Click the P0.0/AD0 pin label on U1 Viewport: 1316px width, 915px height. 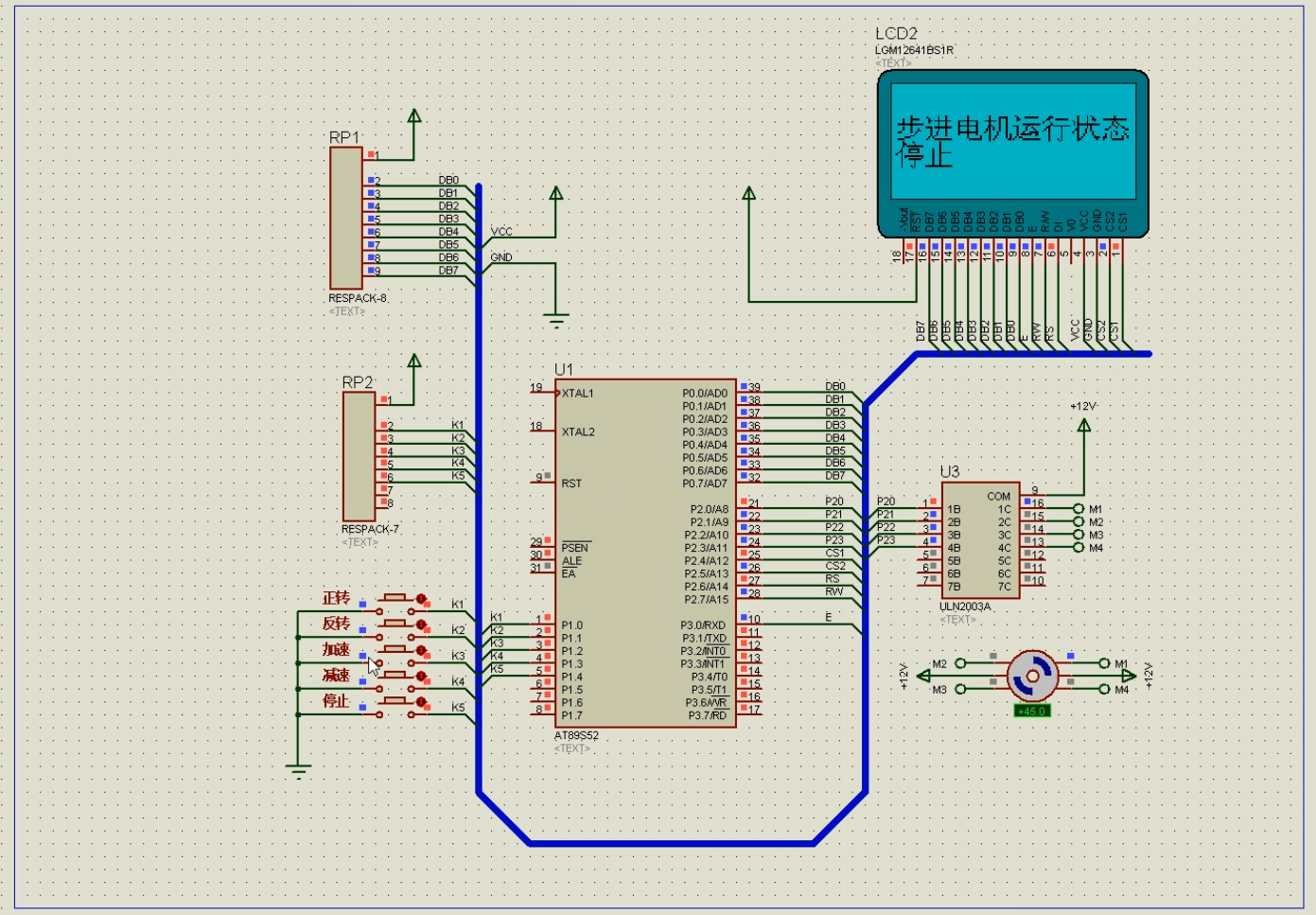705,393
